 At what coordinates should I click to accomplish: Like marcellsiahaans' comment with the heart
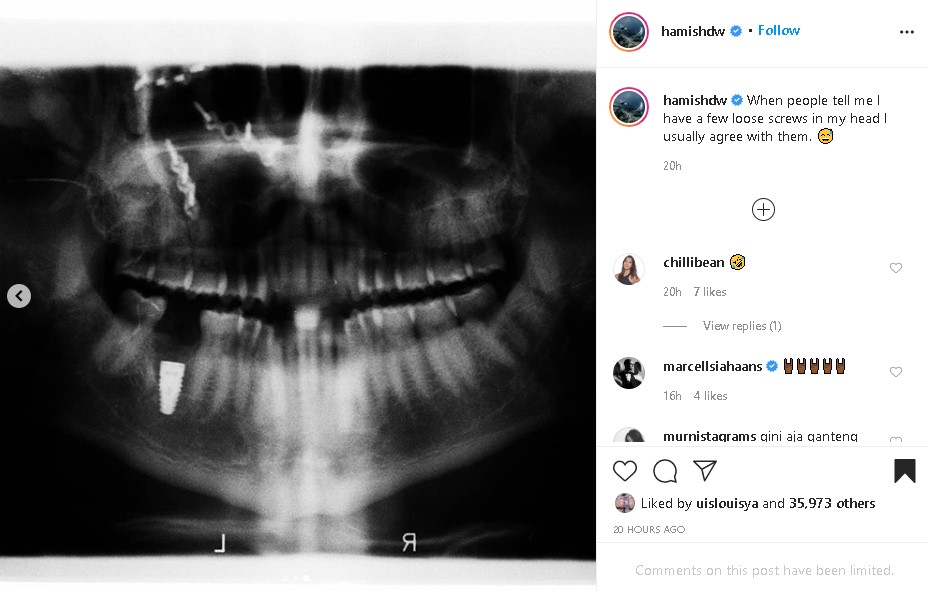pyautogui.click(x=895, y=372)
